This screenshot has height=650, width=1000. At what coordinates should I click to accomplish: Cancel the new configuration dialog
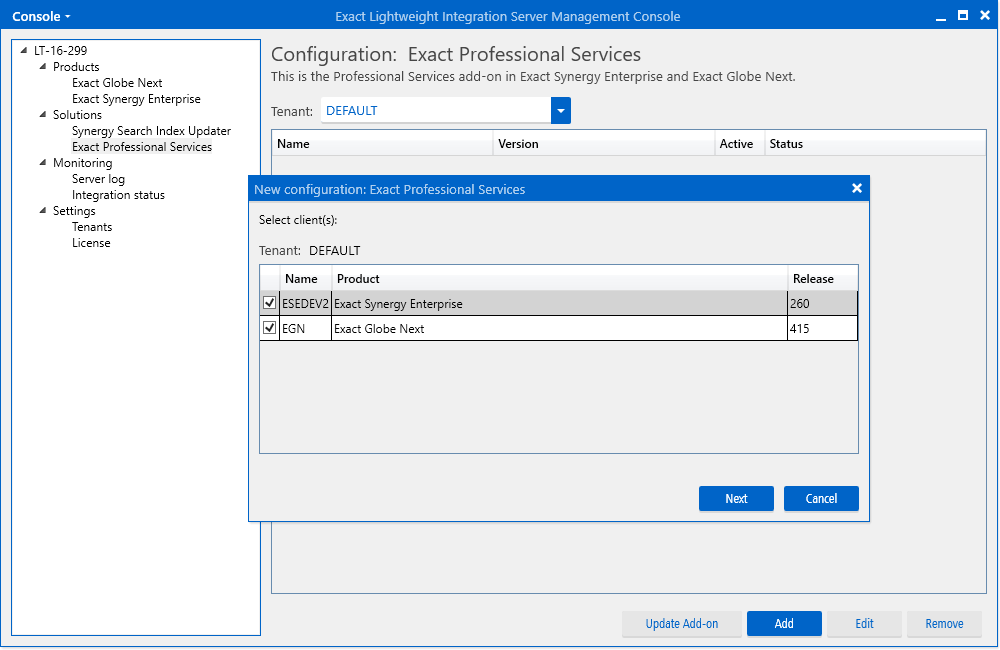click(x=821, y=499)
